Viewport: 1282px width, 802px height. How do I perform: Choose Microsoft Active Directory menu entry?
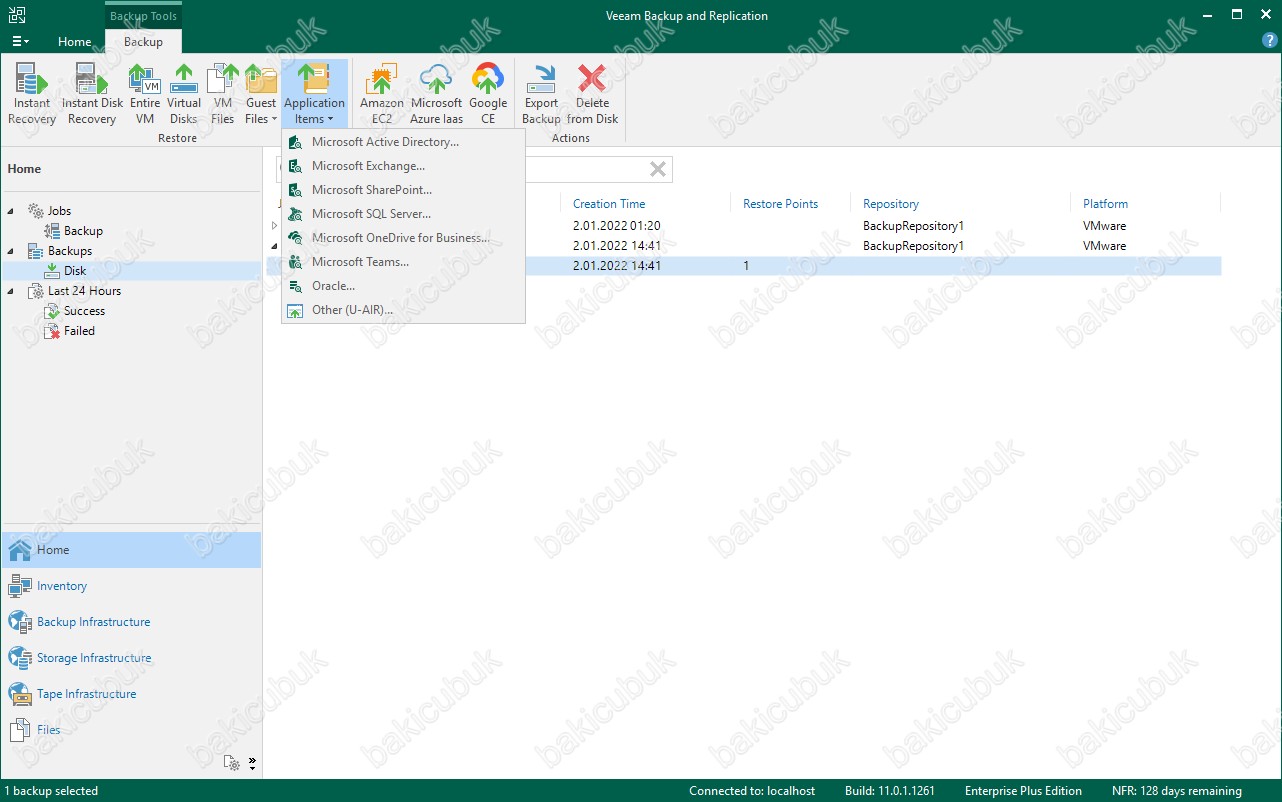pos(403,142)
